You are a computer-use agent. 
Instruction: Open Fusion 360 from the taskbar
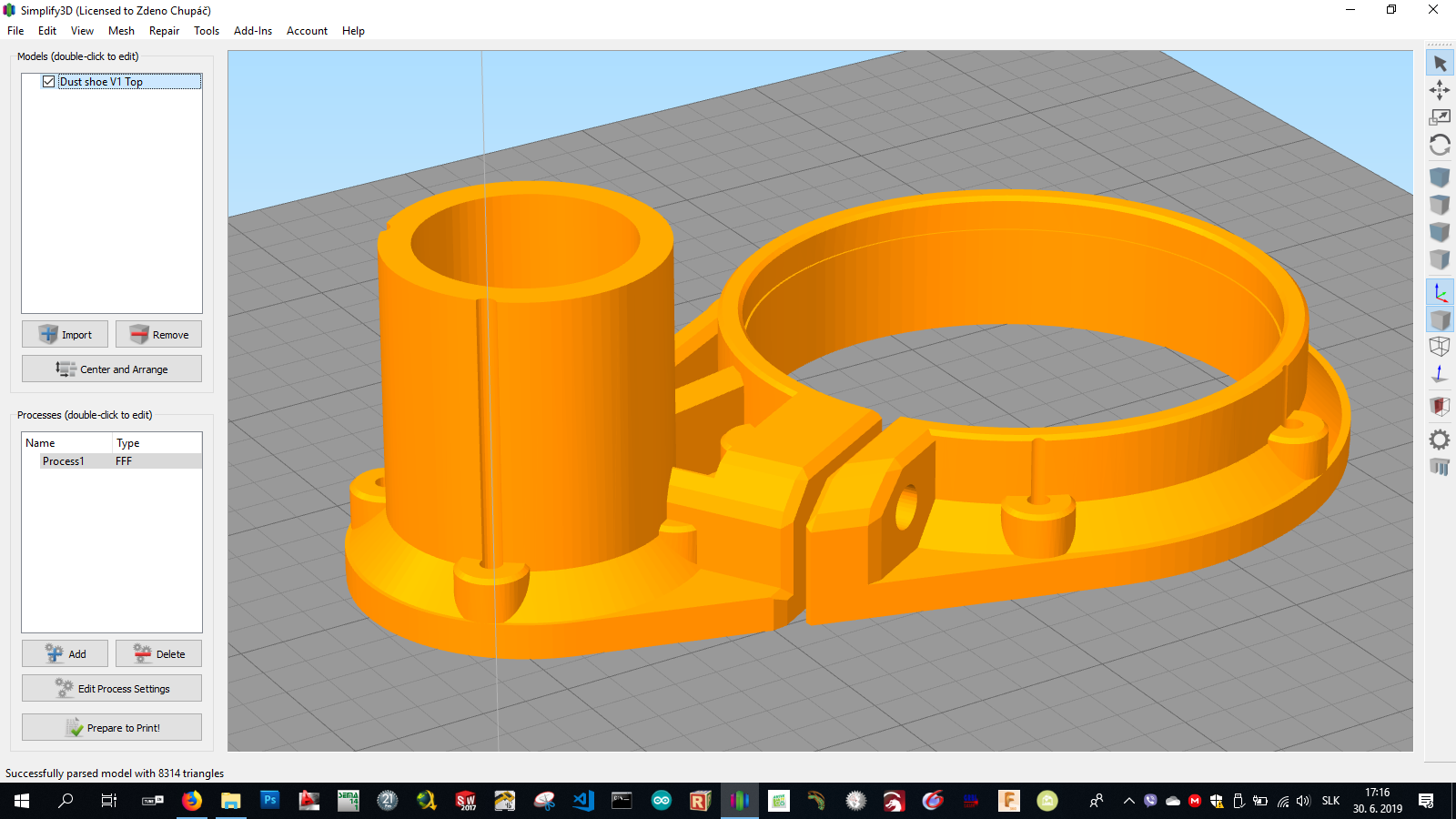[1008, 801]
